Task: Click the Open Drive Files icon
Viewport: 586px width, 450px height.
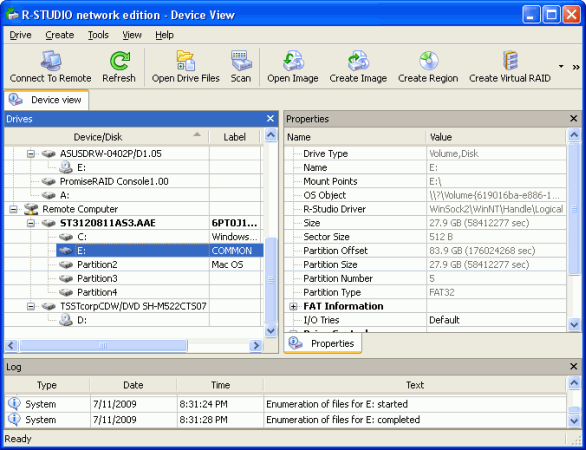Action: coord(186,61)
